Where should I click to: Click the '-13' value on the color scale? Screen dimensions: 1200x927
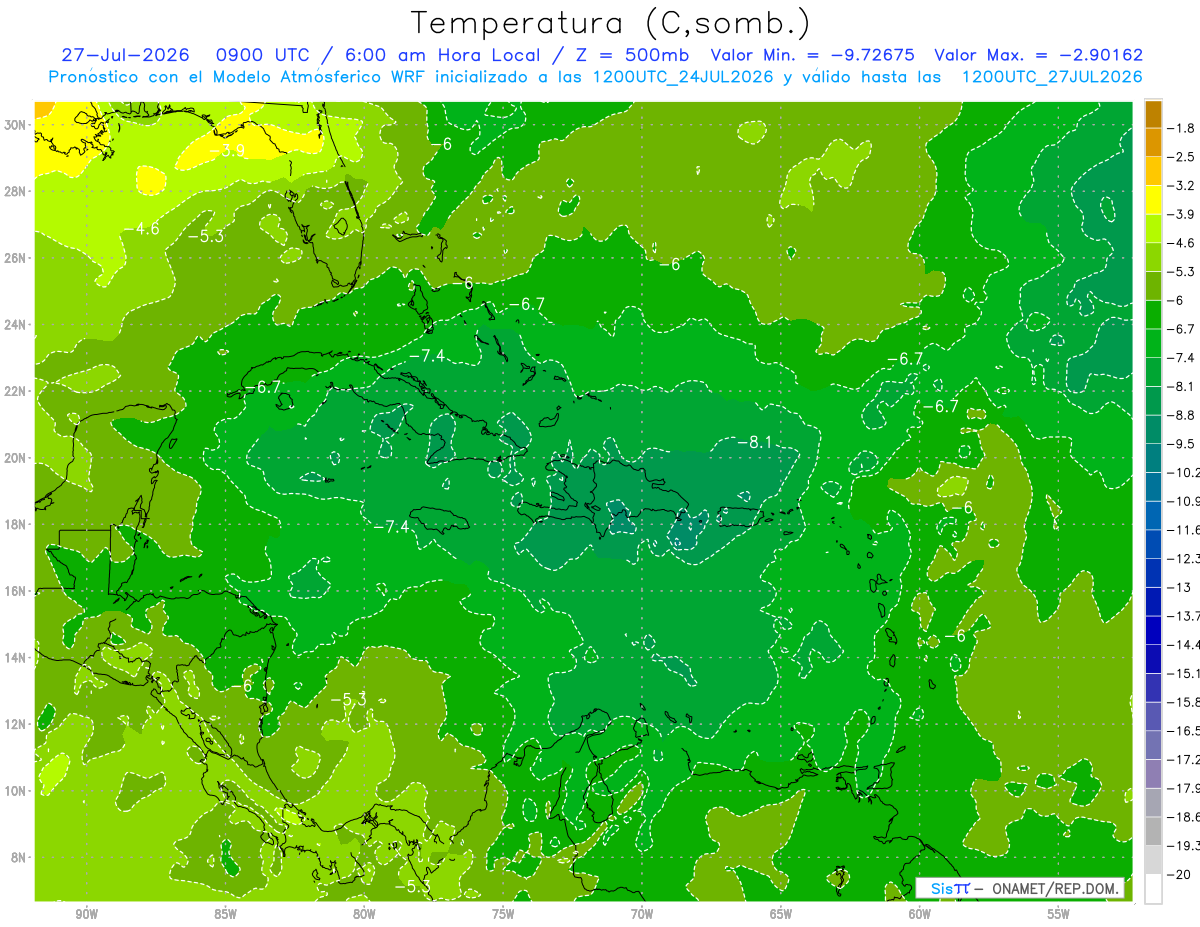pos(1180,587)
